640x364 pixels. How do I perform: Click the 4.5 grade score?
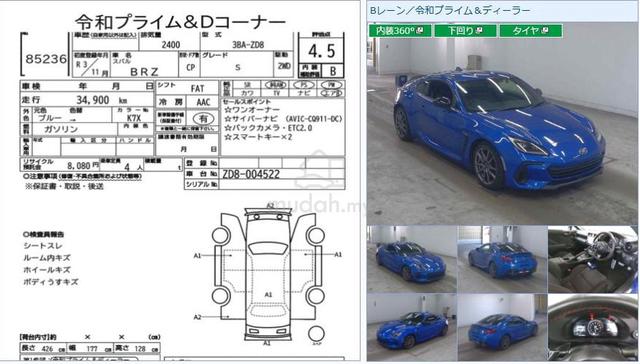point(322,52)
